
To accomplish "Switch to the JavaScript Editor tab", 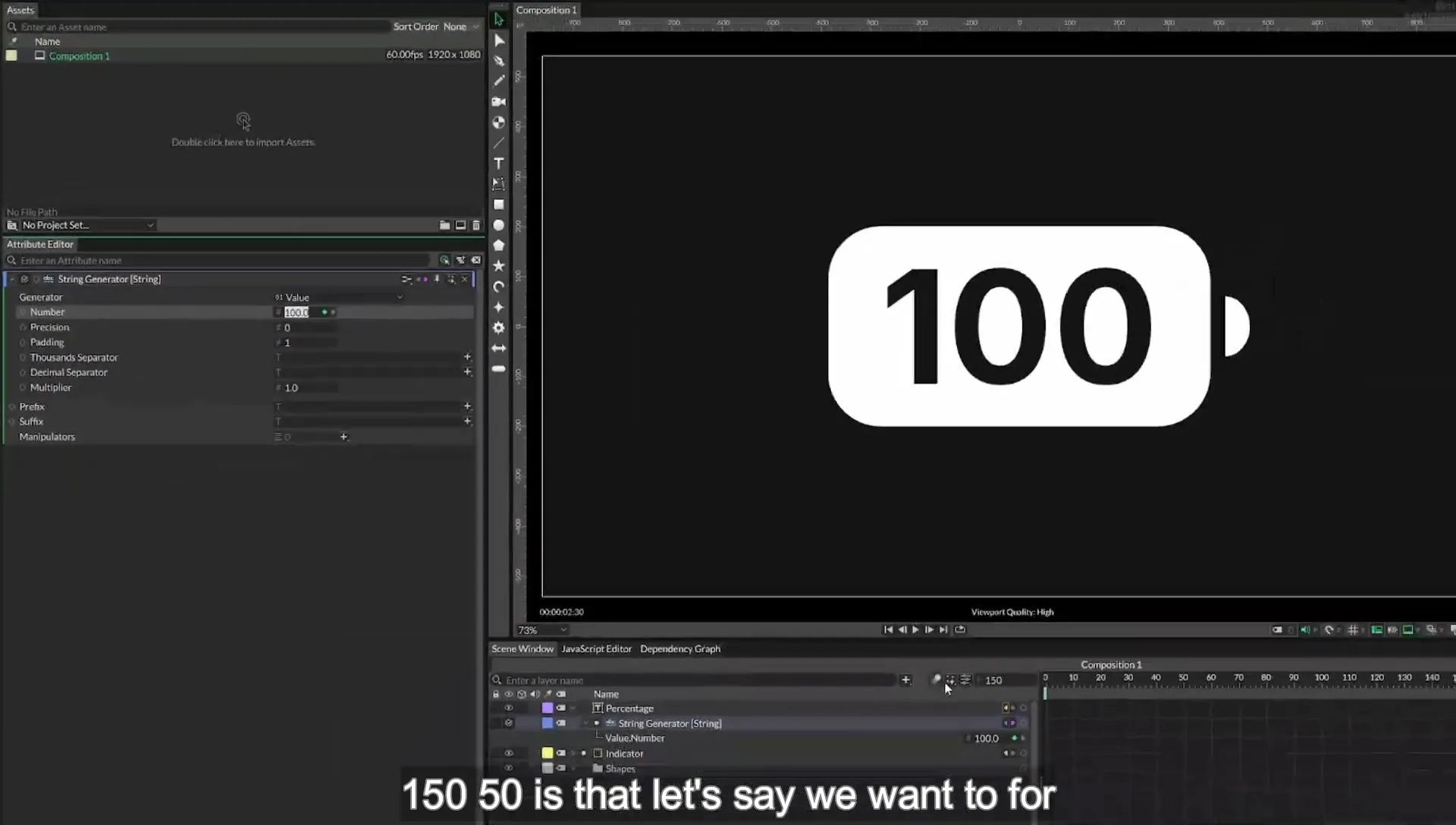I will tap(596, 649).
